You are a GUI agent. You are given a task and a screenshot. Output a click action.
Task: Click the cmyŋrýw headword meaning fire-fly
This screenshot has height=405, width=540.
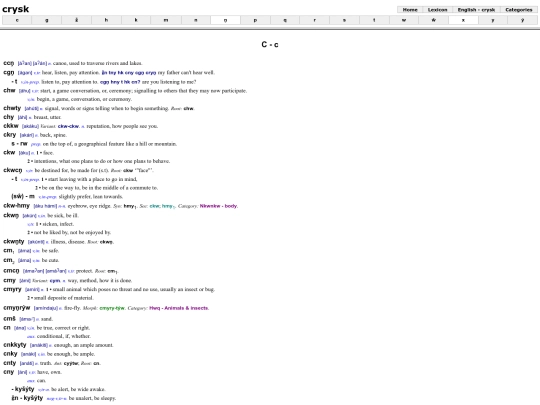[17, 308]
